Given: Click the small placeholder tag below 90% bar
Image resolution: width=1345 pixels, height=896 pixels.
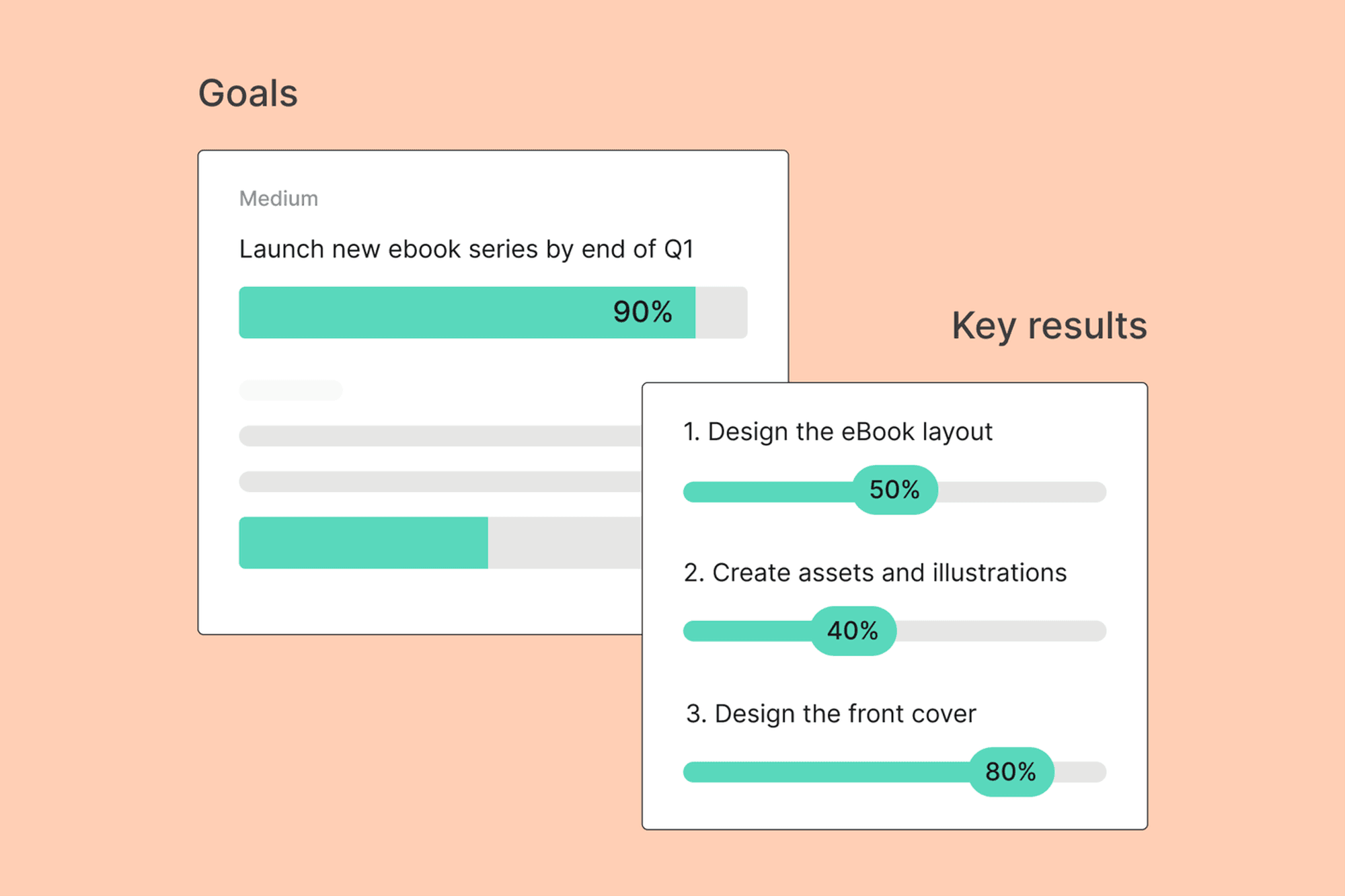Looking at the screenshot, I should tap(291, 391).
